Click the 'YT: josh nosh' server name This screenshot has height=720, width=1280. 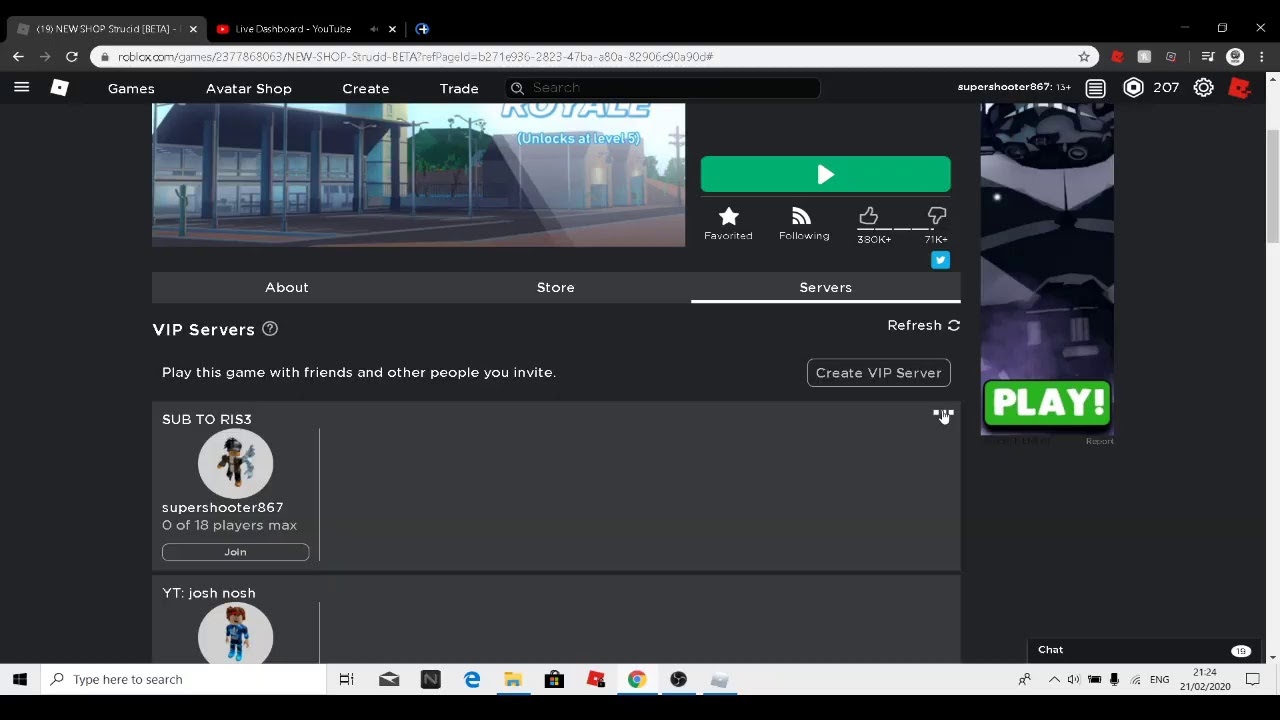pyautogui.click(x=209, y=593)
